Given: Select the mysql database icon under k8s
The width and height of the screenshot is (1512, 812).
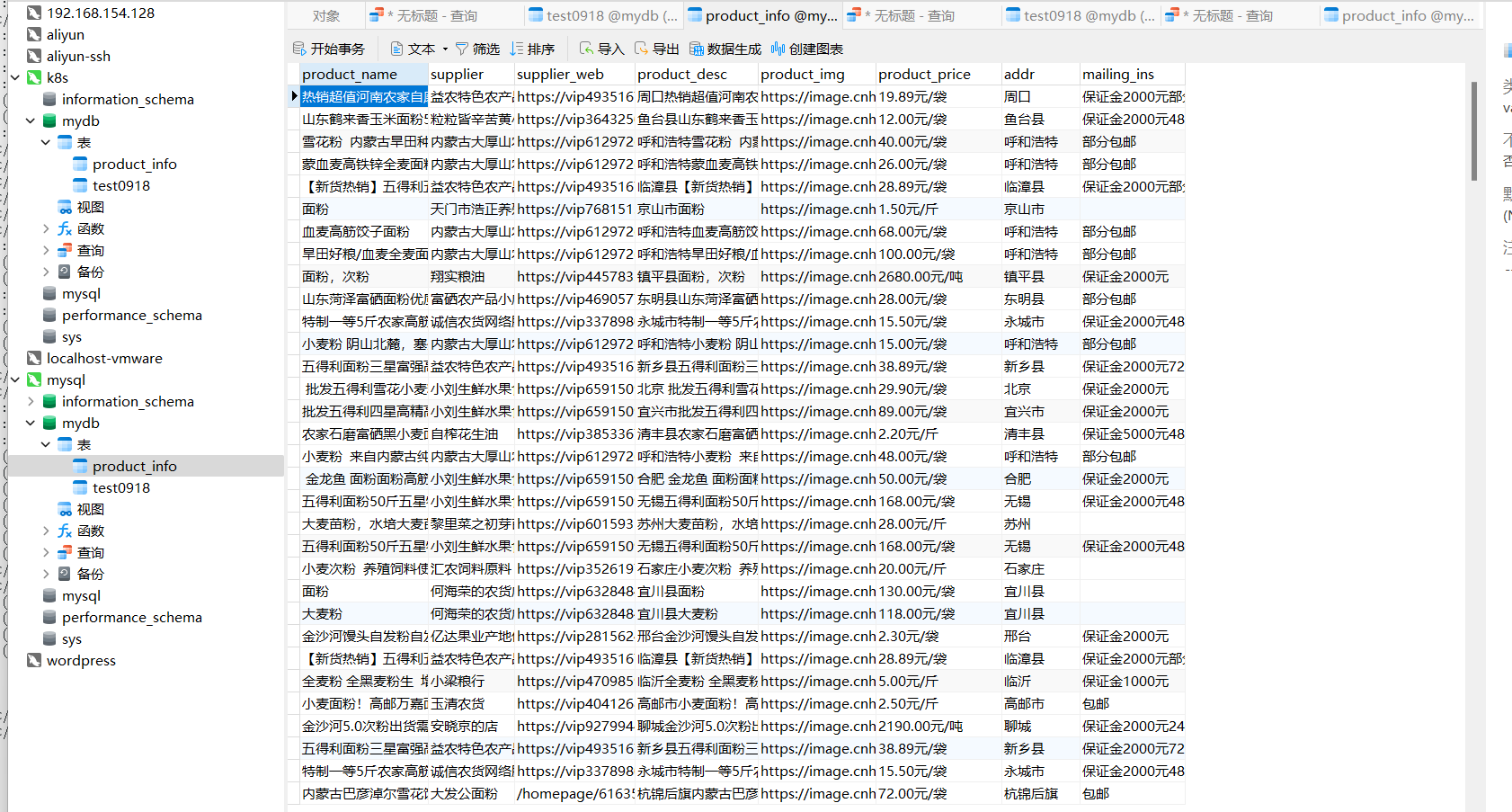Looking at the screenshot, I should (49, 293).
